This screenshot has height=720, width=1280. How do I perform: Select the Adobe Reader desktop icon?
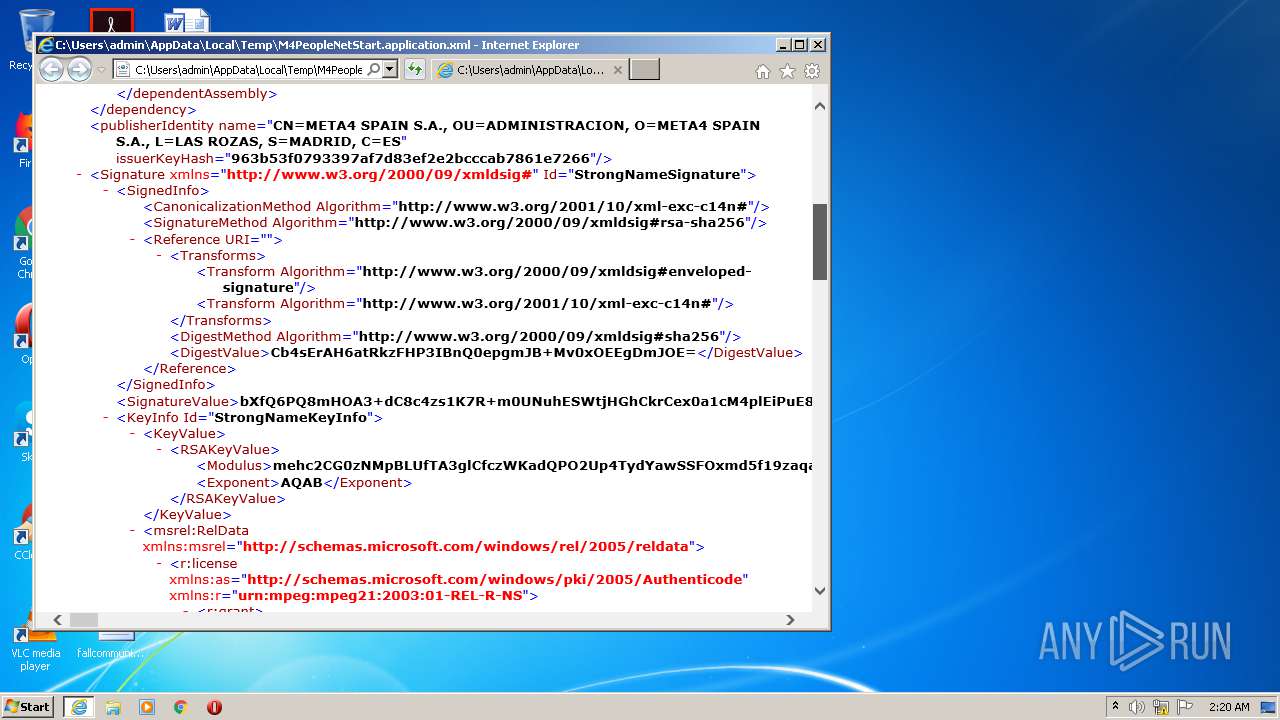pos(112,20)
